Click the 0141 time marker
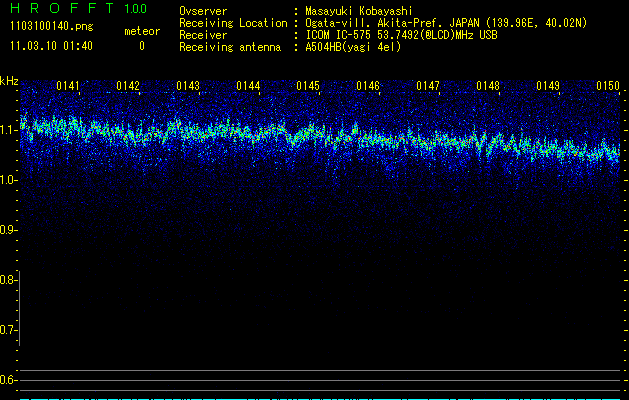629x400 pixels. coord(68,87)
